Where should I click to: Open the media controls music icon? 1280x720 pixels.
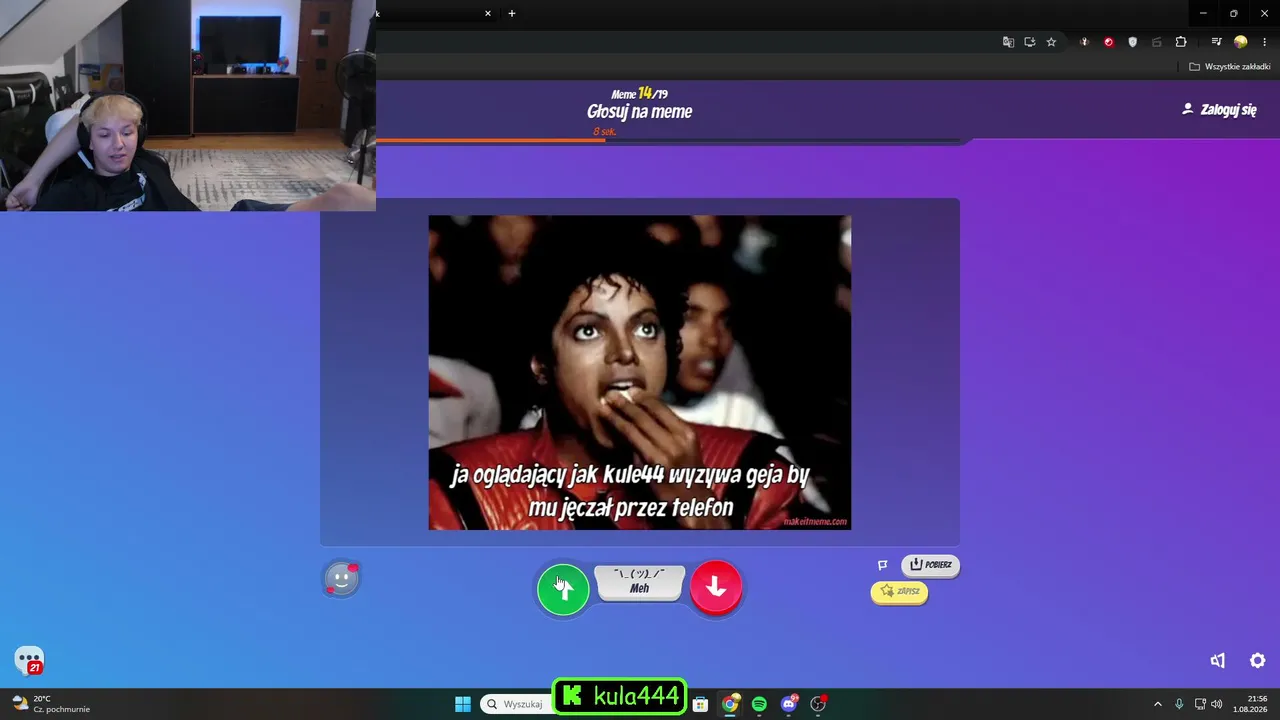1216,42
